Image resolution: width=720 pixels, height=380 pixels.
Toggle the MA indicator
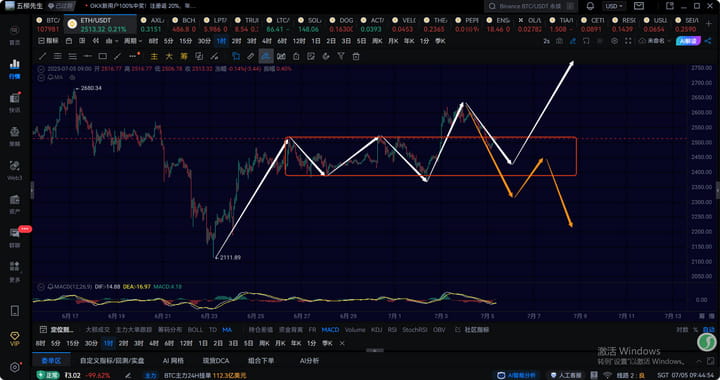tap(227, 330)
